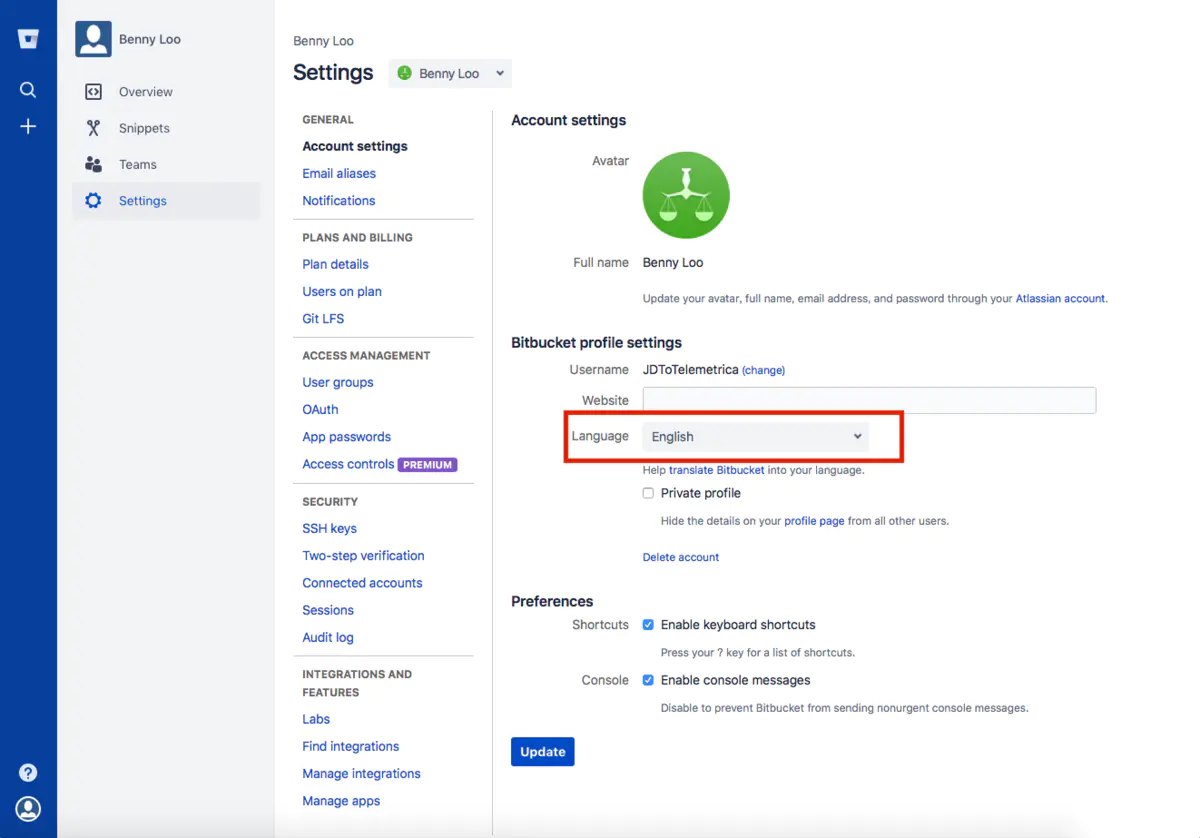
Task: Open help via the question mark icon
Action: click(x=28, y=772)
